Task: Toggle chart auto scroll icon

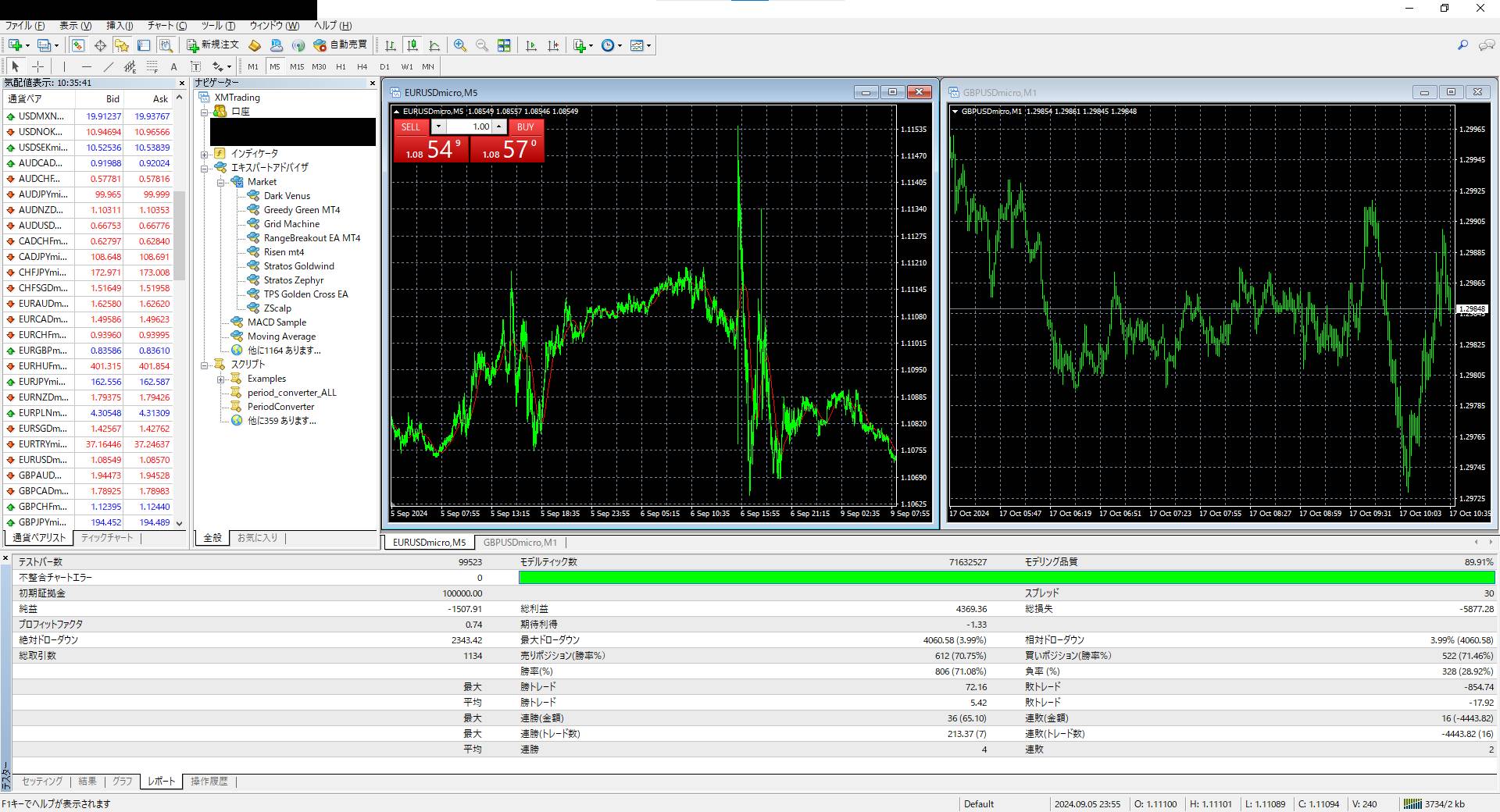Action: [531, 45]
